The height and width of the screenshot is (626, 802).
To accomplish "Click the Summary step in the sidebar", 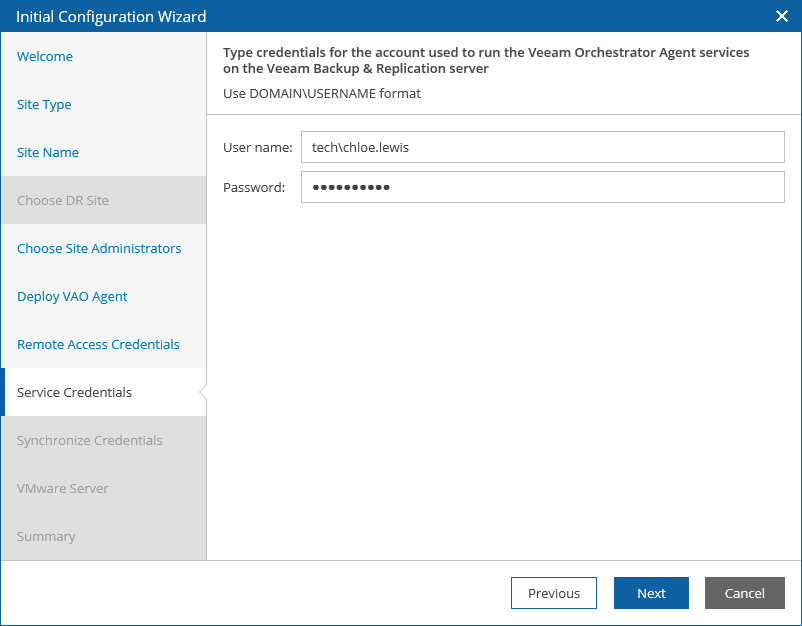I will pos(46,536).
